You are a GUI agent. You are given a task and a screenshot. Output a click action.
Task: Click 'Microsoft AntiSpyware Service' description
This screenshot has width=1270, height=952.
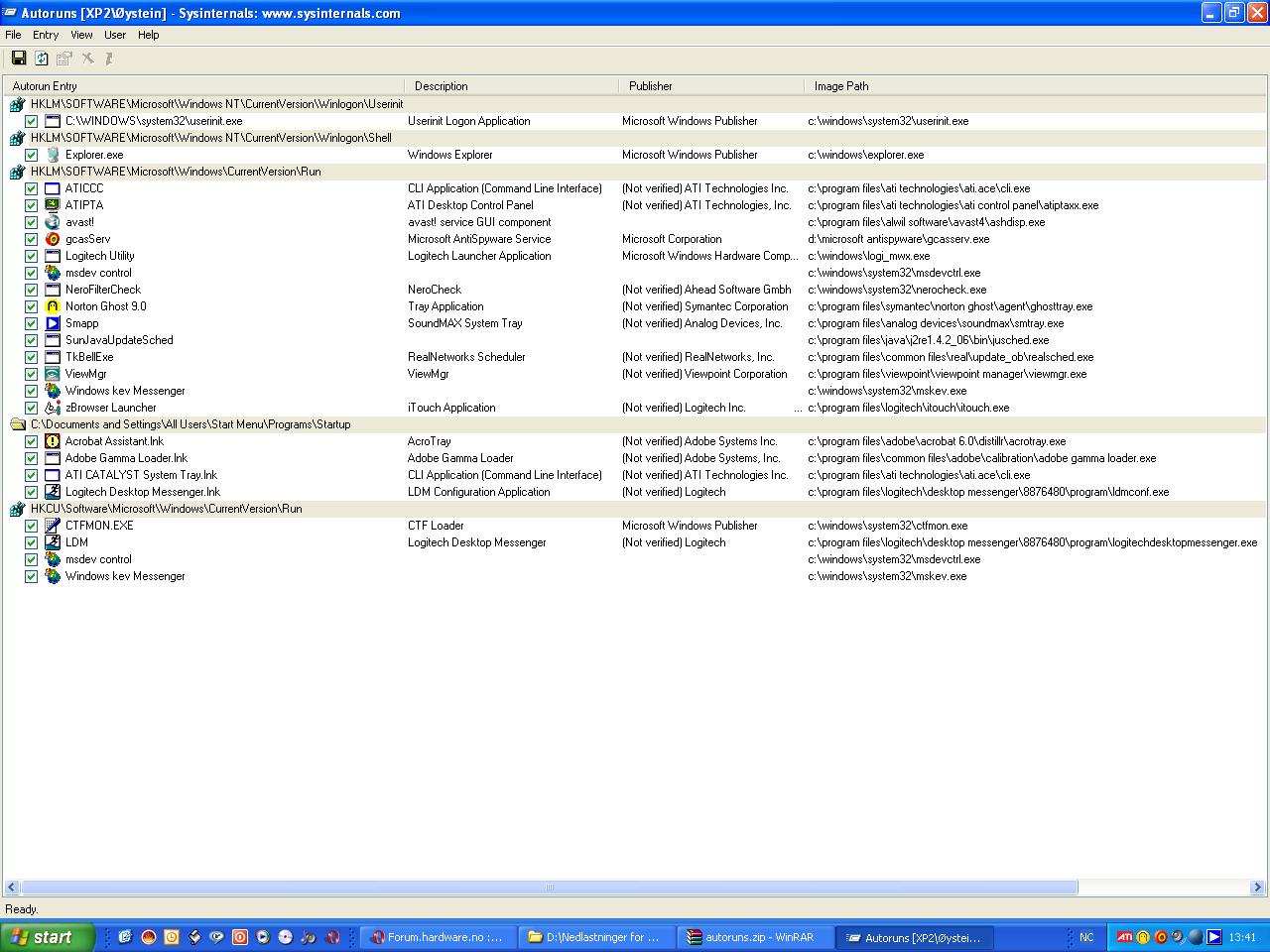point(479,239)
